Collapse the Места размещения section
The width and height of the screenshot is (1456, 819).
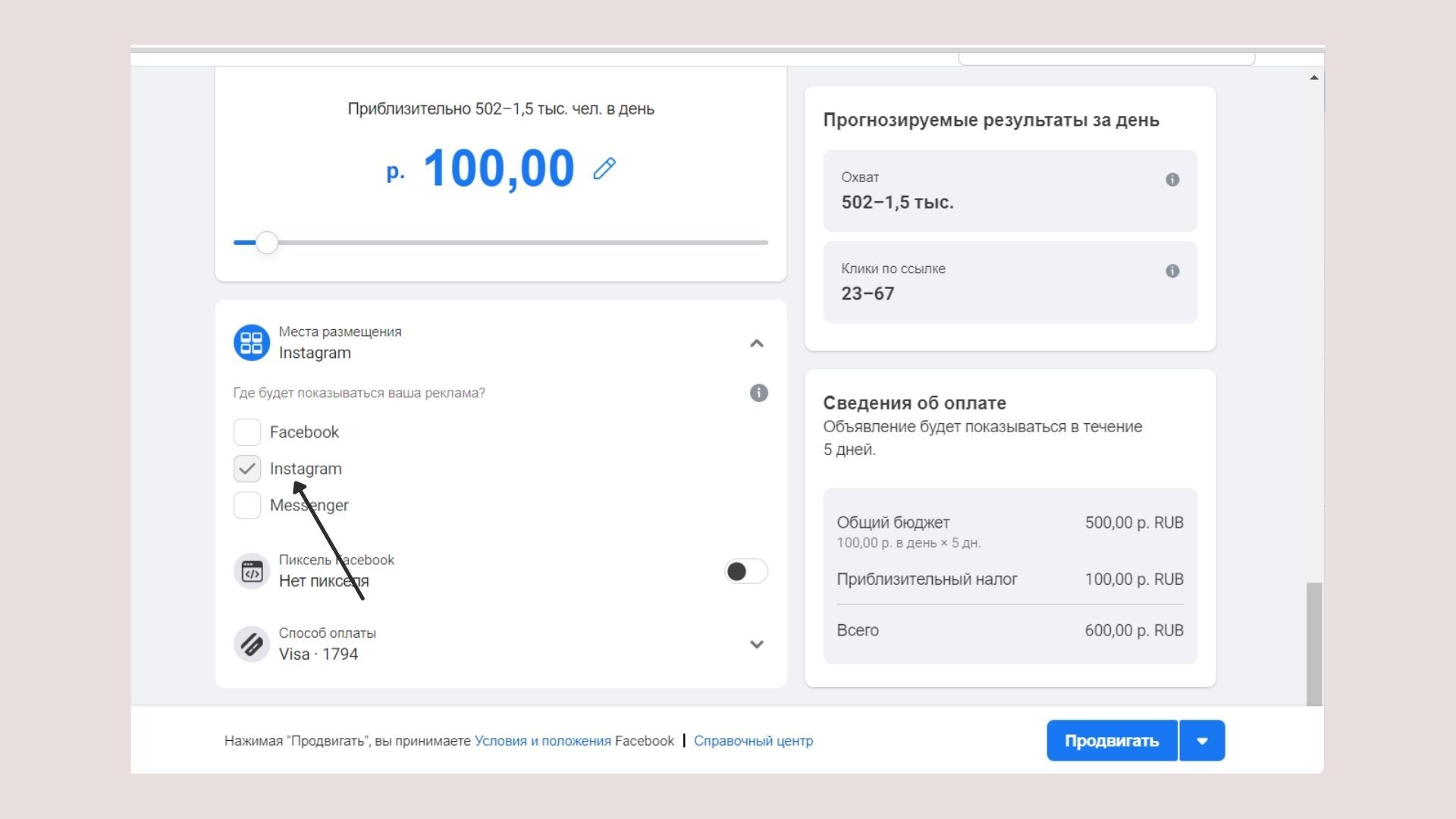[x=756, y=344]
